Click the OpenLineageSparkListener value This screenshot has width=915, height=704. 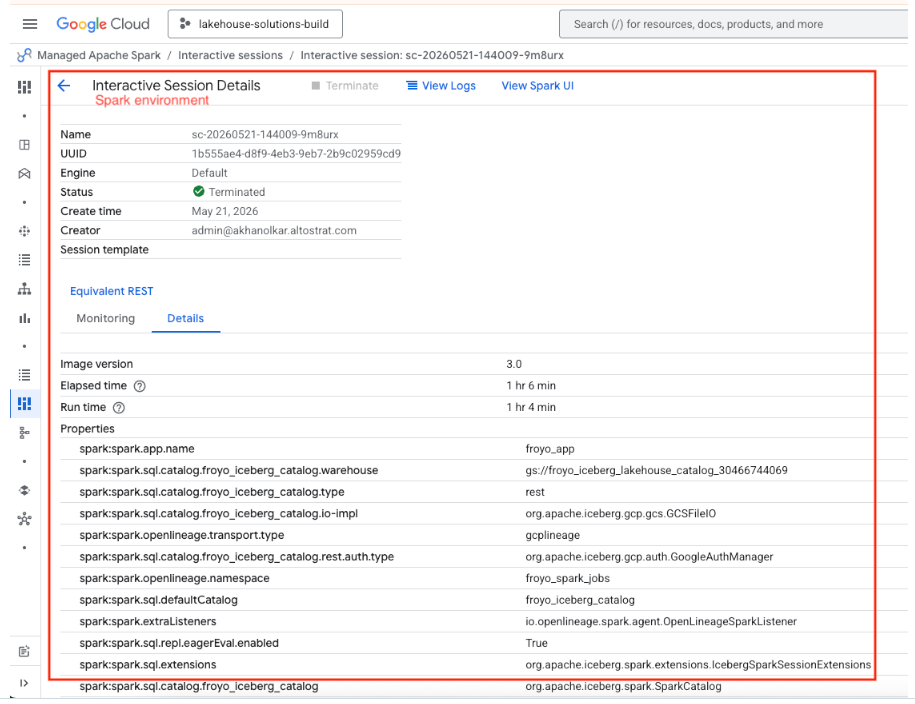pyautogui.click(x=661, y=622)
